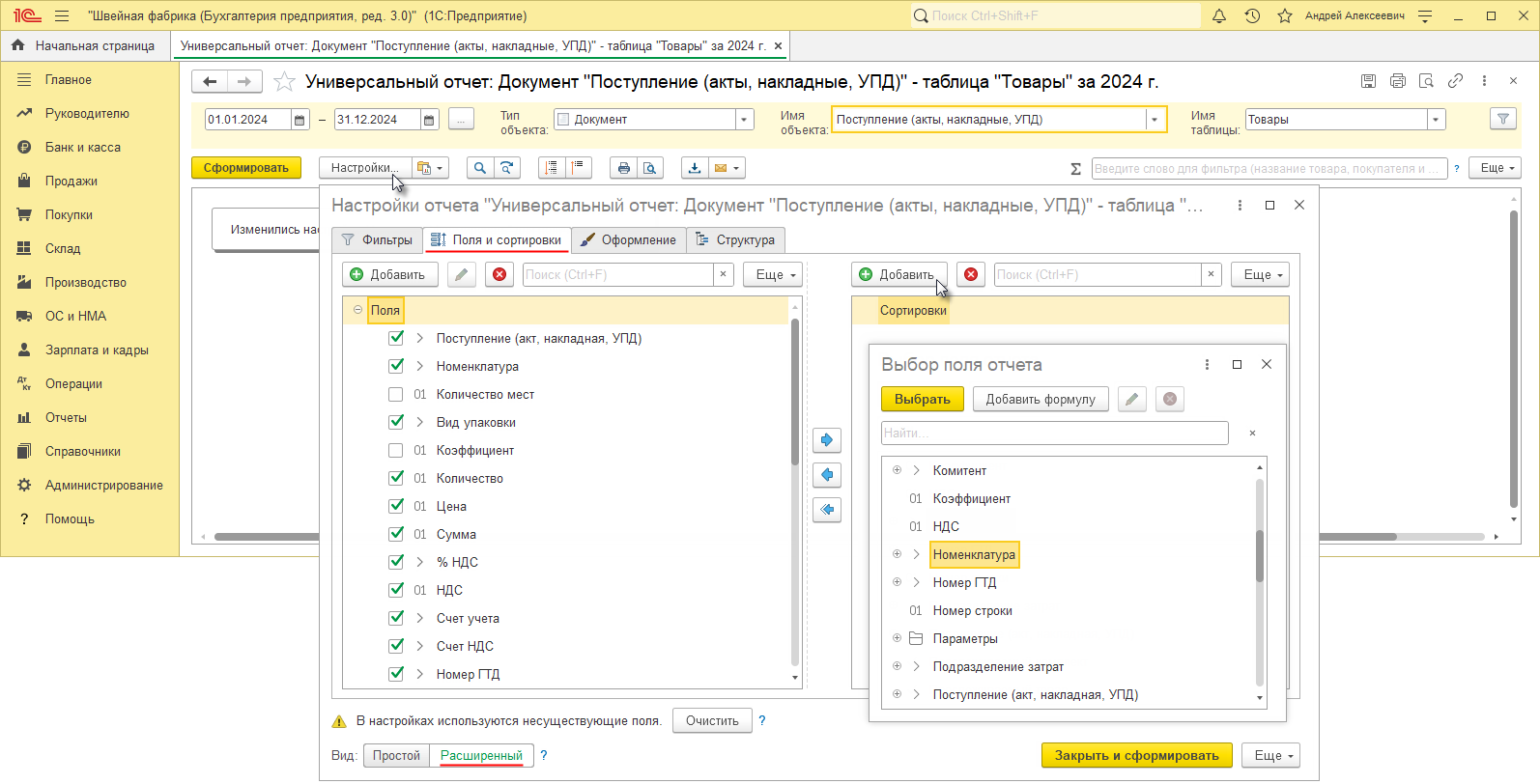Viewport: 1540px width, 784px height.
Task: Click the sum sigma icon
Action: pos(1075,169)
